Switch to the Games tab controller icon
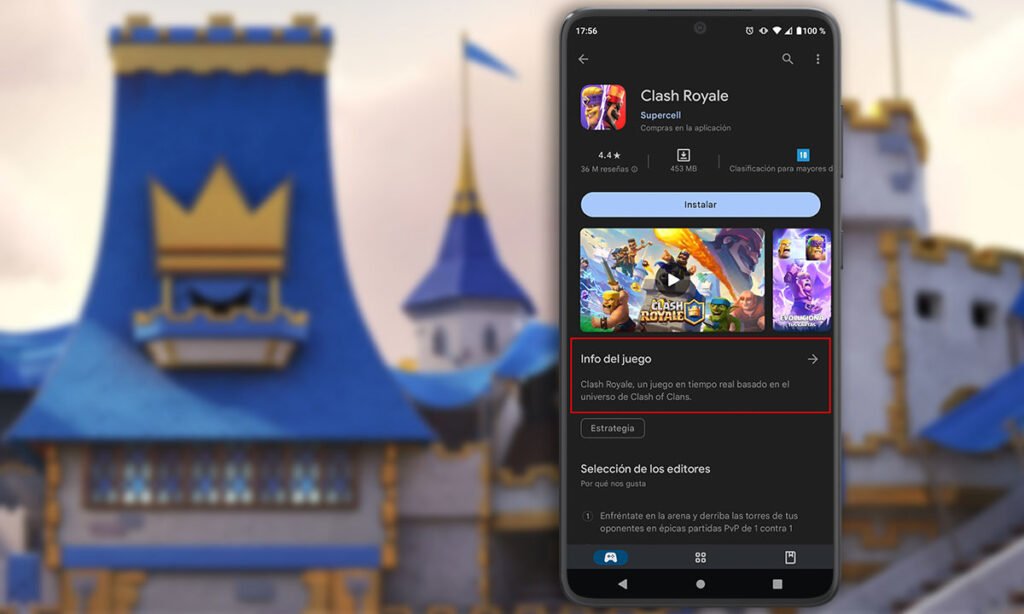The width and height of the screenshot is (1024, 614). [611, 557]
